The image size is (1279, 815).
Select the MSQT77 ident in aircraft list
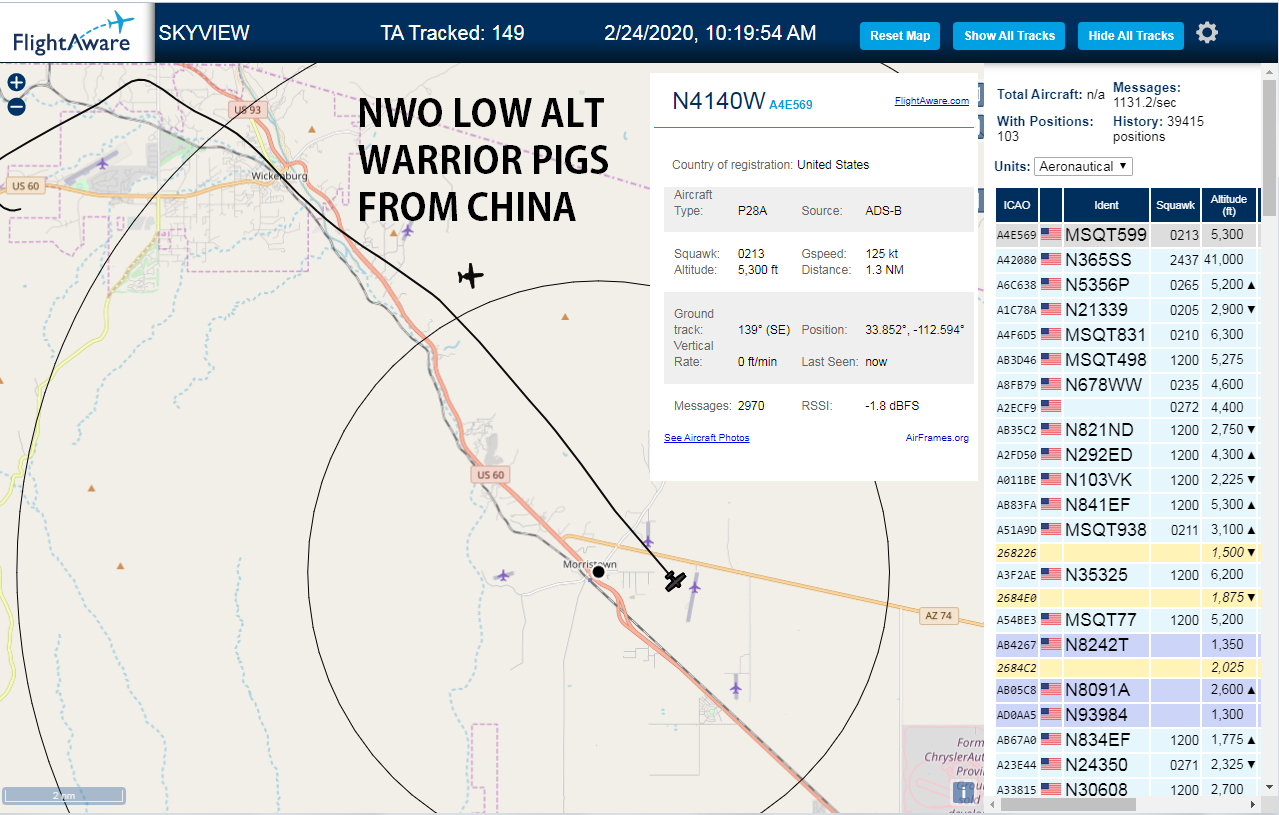pyautogui.click(x=1101, y=621)
